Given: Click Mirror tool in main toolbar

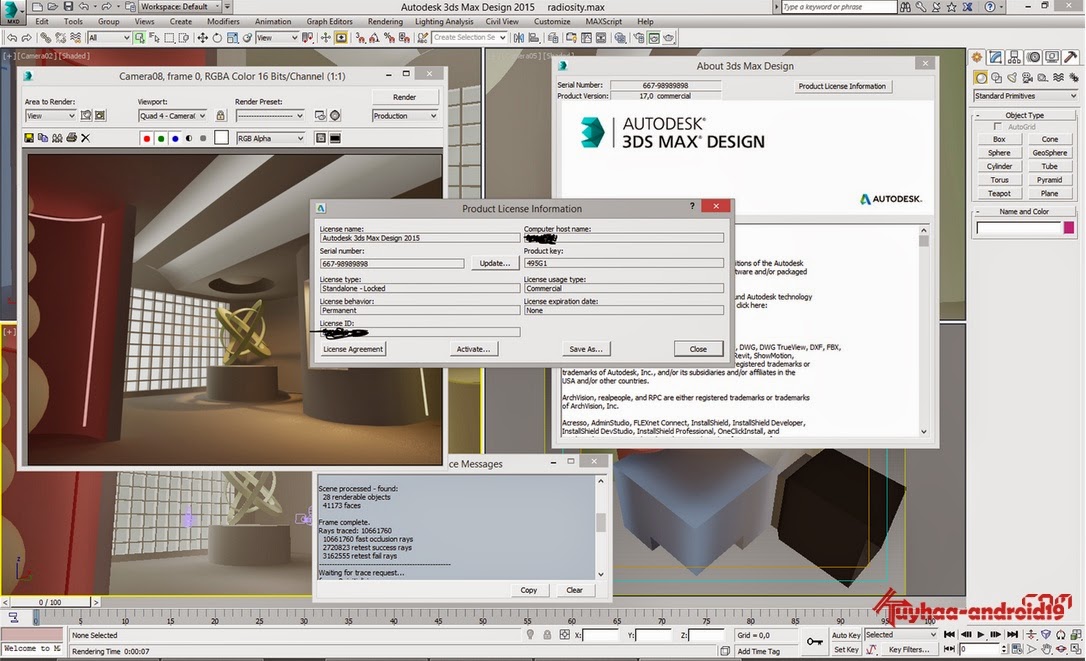Looking at the screenshot, I should click(519, 37).
